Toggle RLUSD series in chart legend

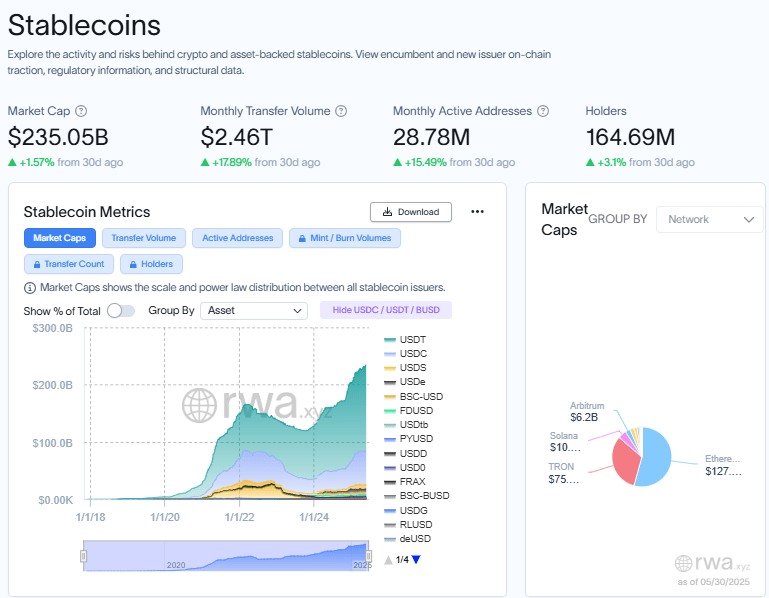[x=408, y=525]
